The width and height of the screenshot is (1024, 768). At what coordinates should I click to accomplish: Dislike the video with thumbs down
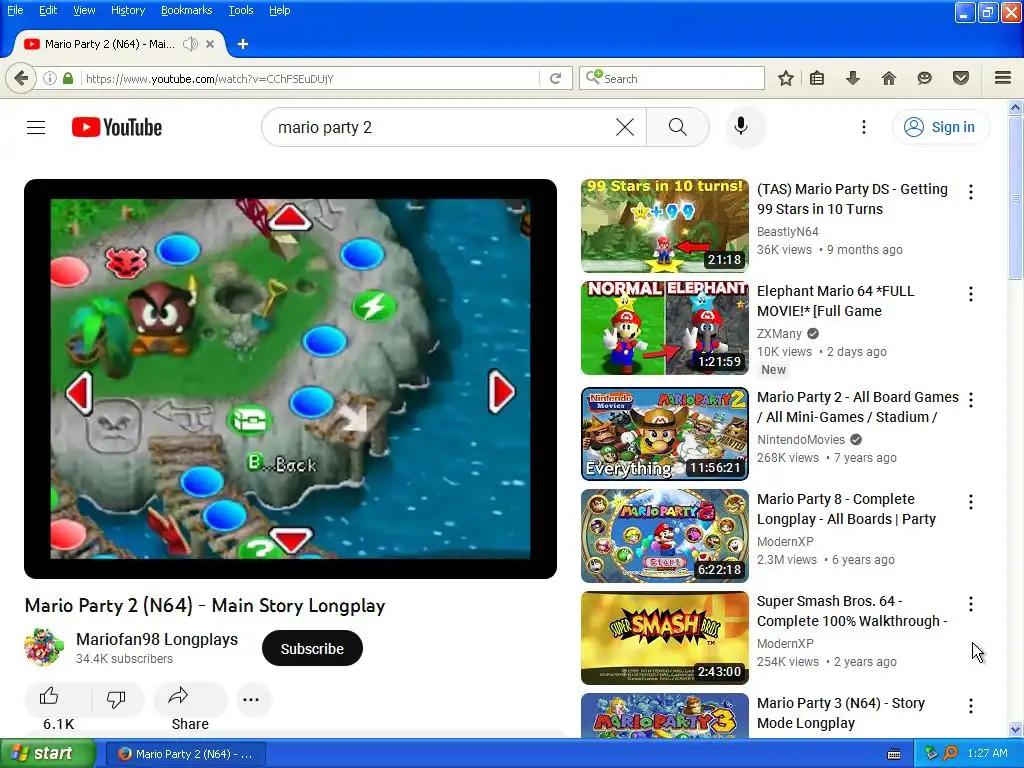[116, 699]
